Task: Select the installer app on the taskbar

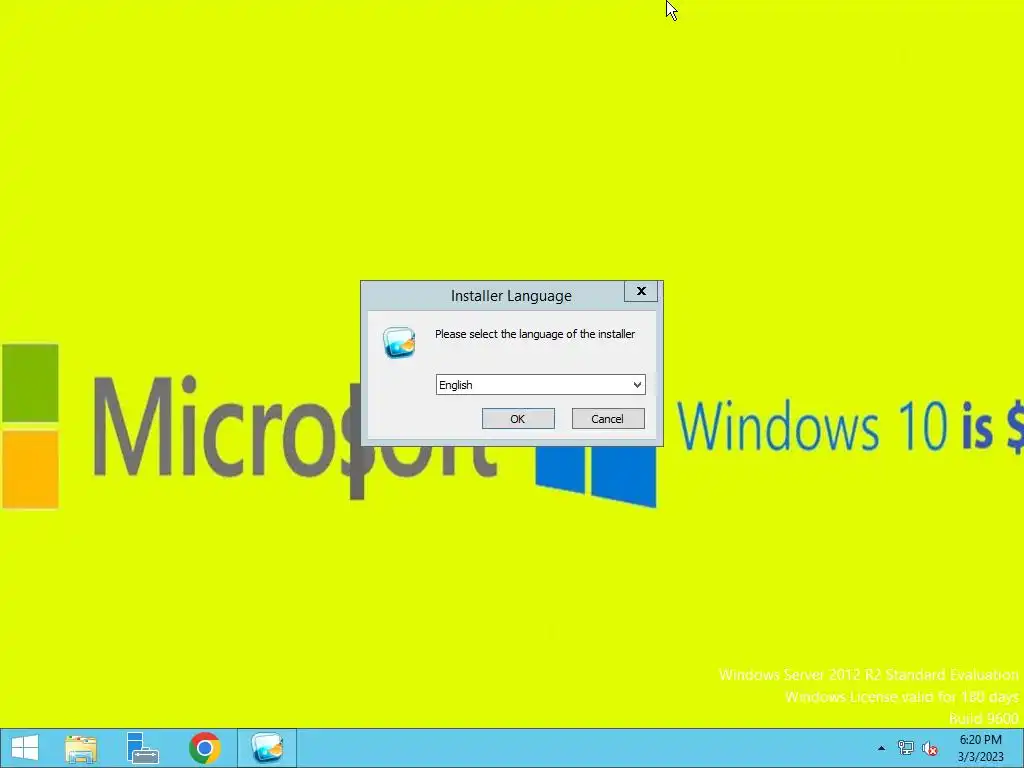Action: coord(266,748)
